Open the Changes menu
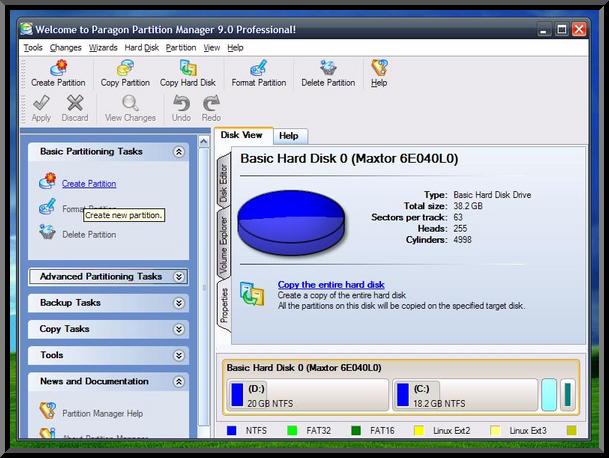The width and height of the screenshot is (609, 458). (x=66, y=48)
